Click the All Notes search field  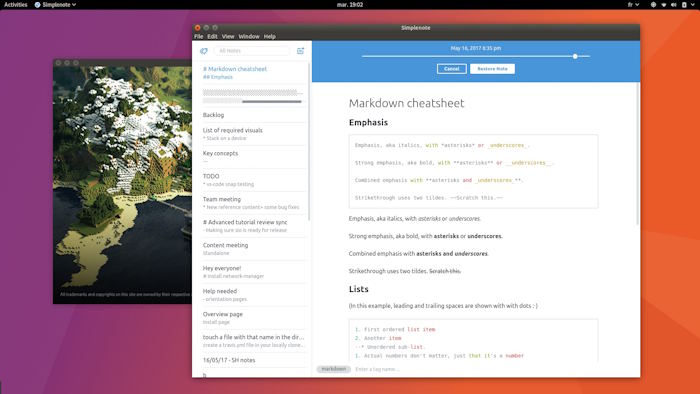pos(252,51)
